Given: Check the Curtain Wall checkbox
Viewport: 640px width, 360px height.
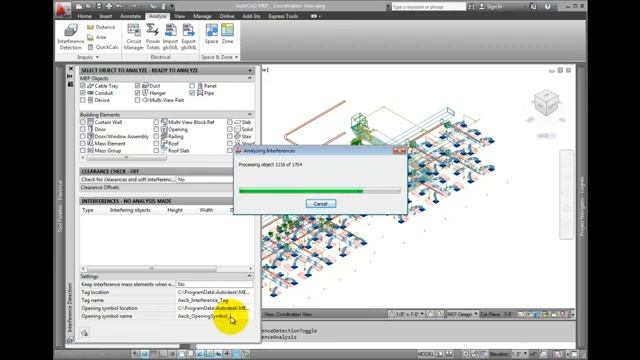Looking at the screenshot, I should 83,122.
